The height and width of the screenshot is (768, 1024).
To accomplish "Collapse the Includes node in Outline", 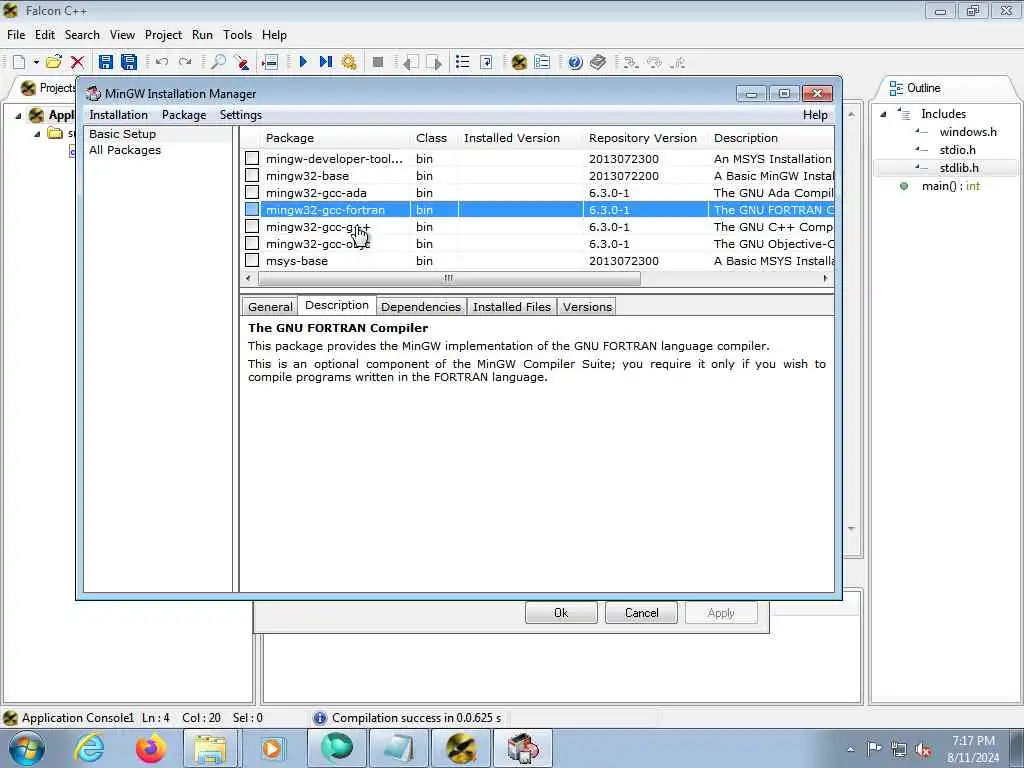I will coord(884,114).
